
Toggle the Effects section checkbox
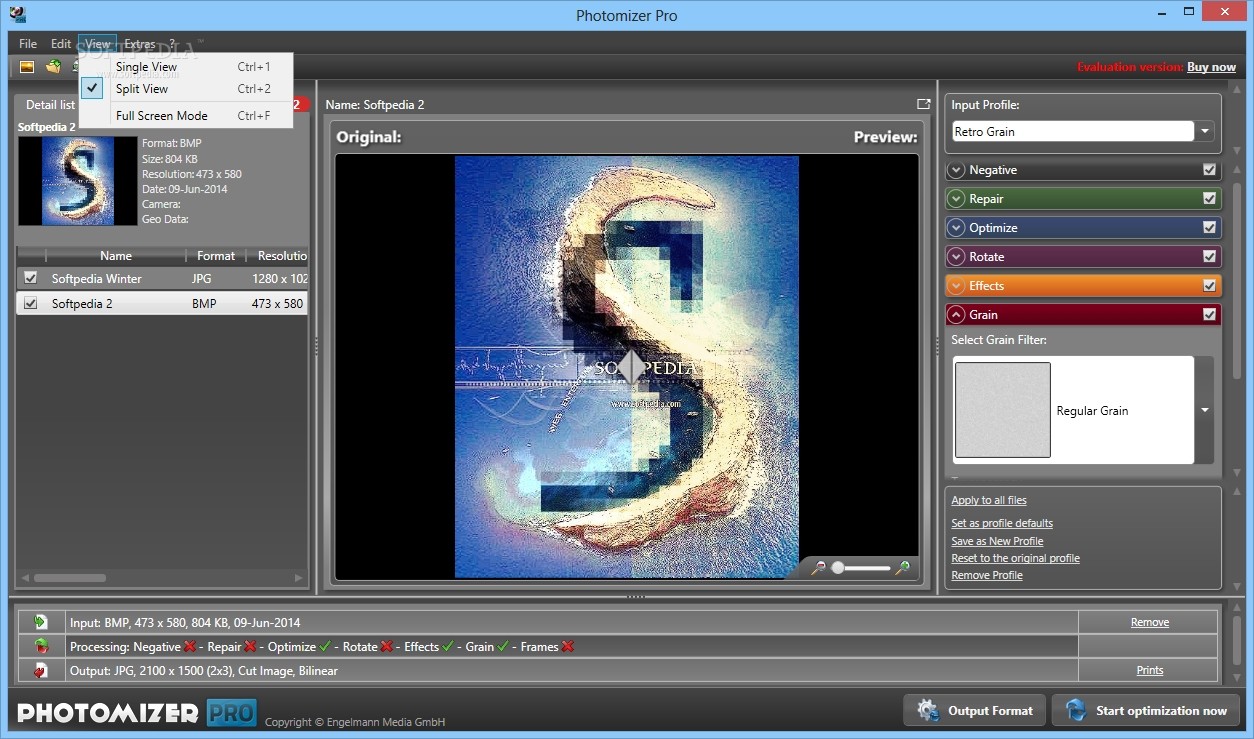(x=1210, y=286)
